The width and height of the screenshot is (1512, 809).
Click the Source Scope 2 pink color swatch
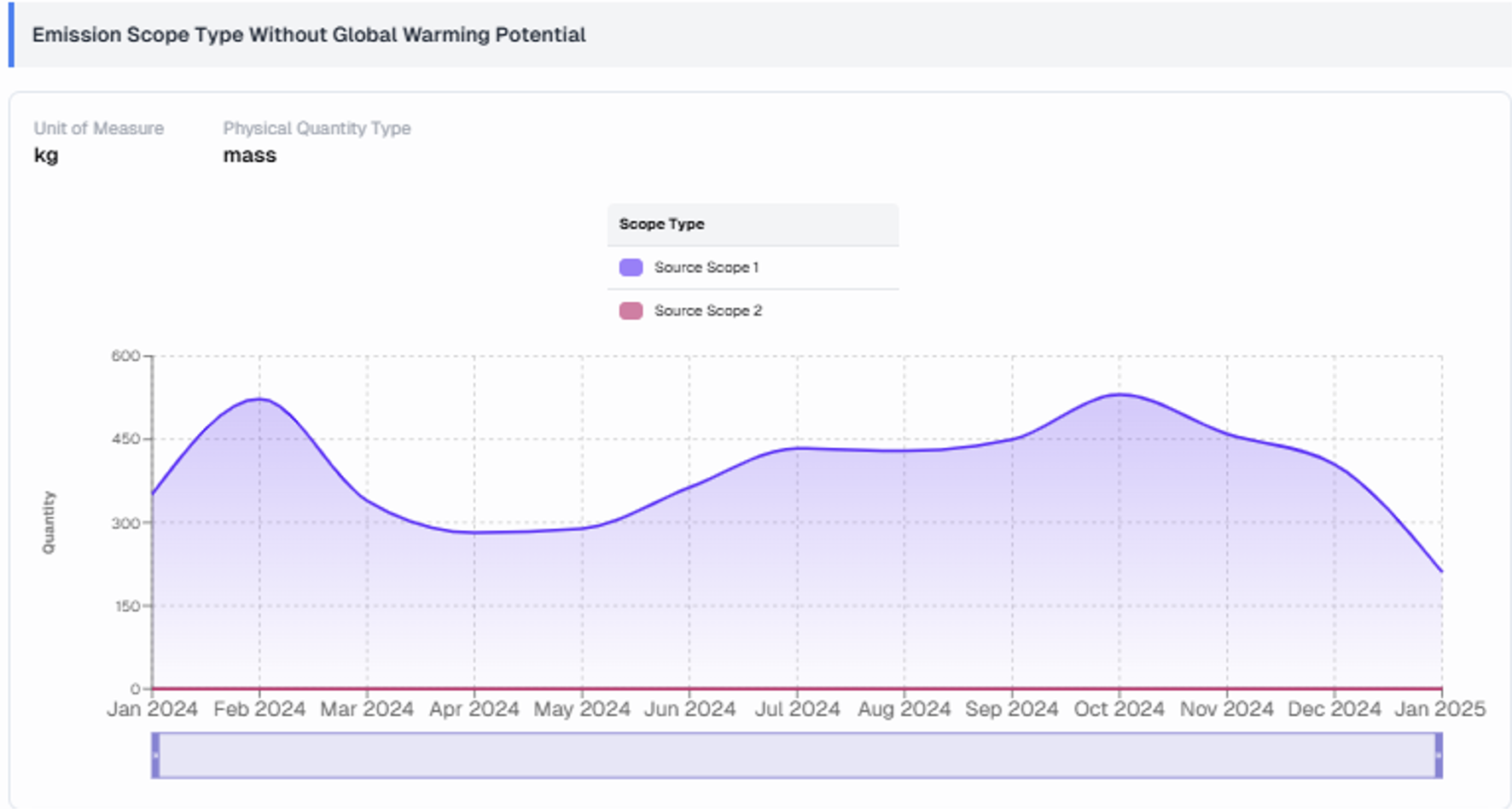(631, 311)
